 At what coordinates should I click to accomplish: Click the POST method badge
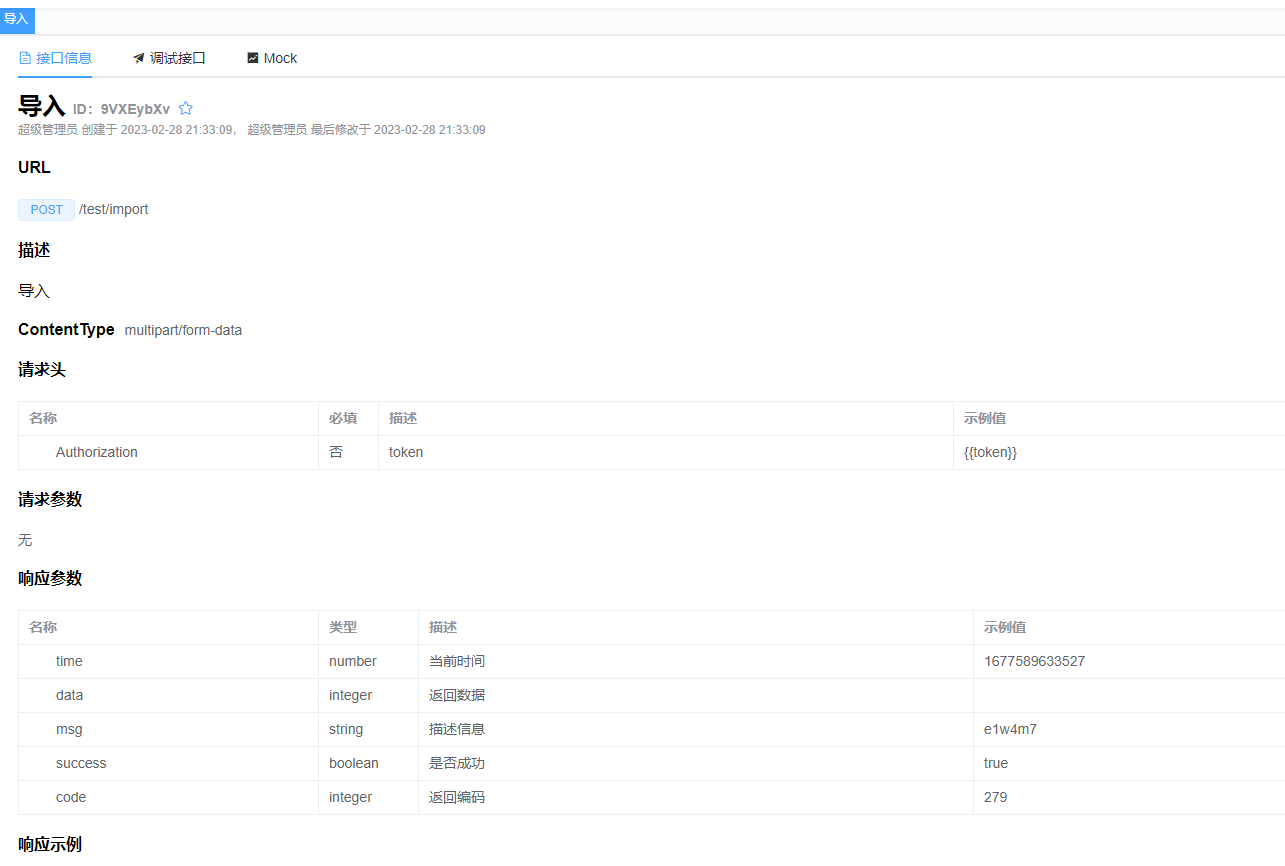click(x=46, y=209)
